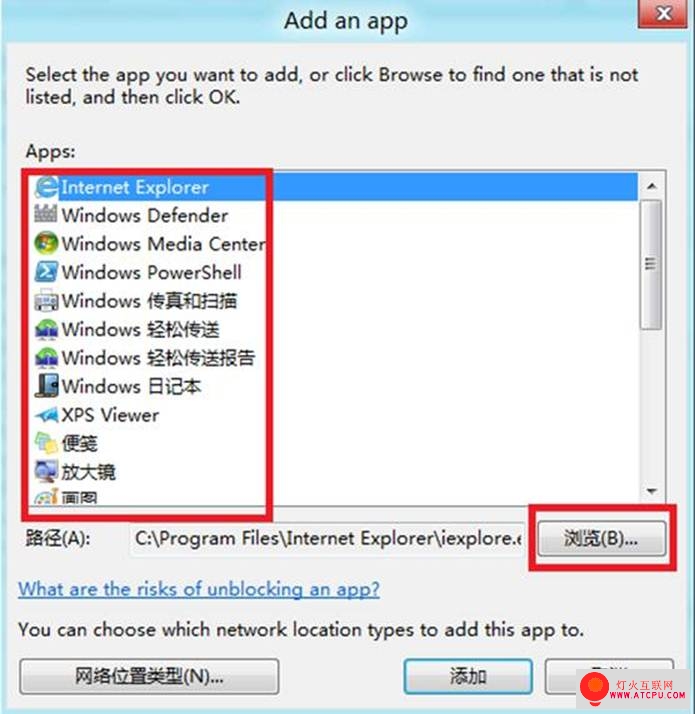Click the apps list up arrow
The width and height of the screenshot is (695, 714).
(652, 186)
